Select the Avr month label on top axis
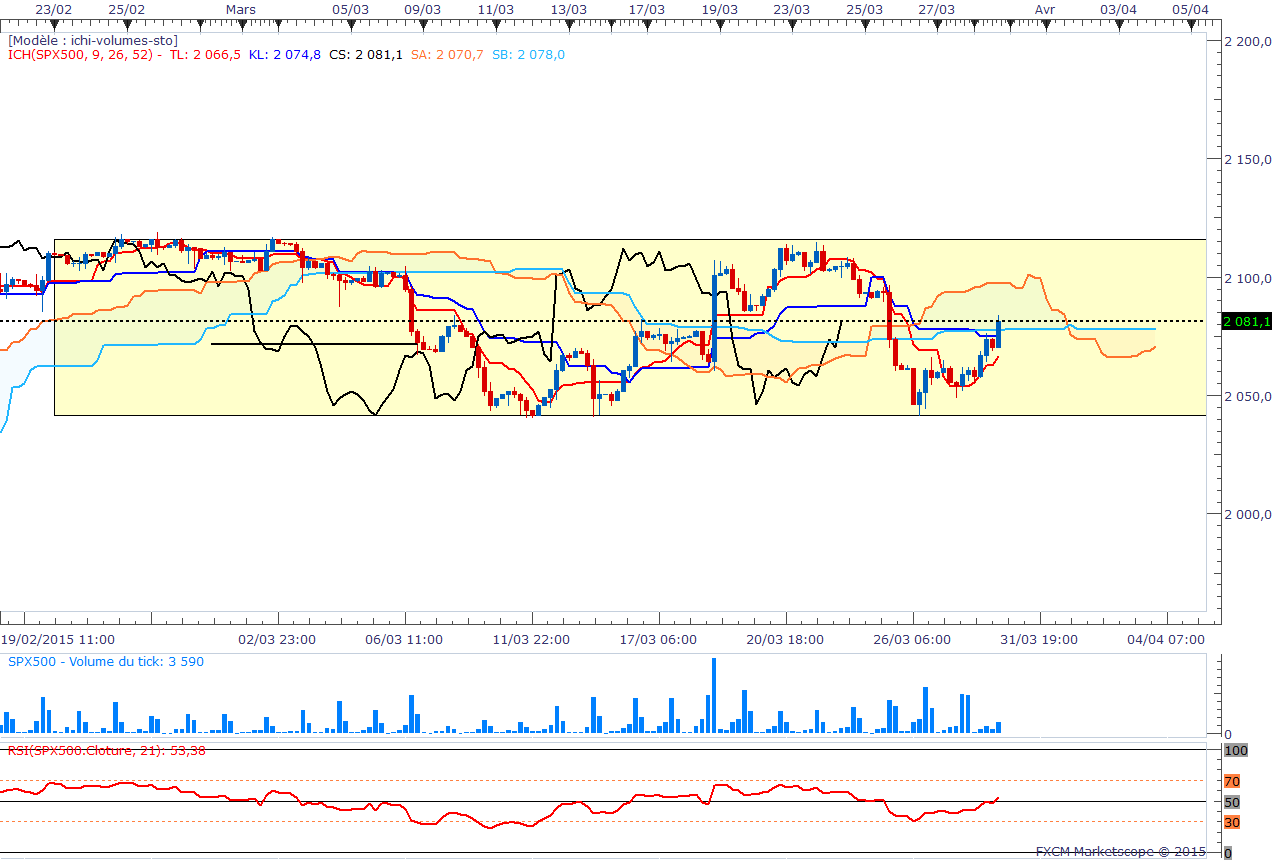1279x860 pixels. (1045, 9)
